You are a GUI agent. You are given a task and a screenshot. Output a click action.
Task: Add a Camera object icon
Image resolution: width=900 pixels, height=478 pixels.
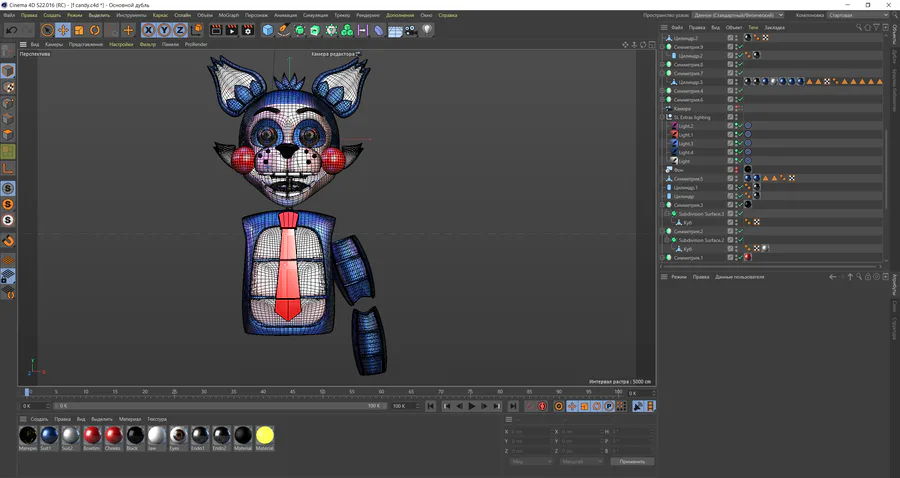[411, 30]
